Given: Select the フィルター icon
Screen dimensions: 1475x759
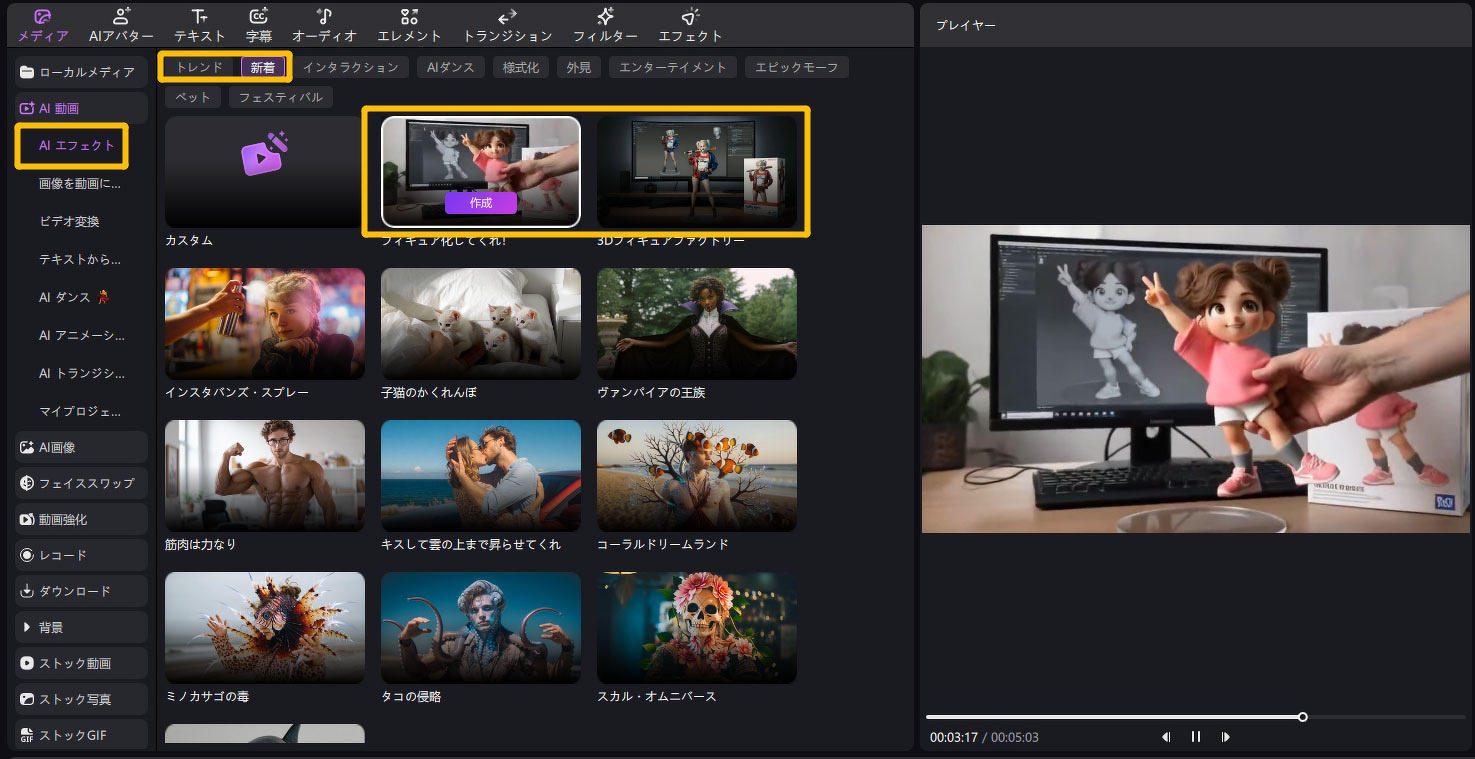Looking at the screenshot, I should tap(605, 25).
